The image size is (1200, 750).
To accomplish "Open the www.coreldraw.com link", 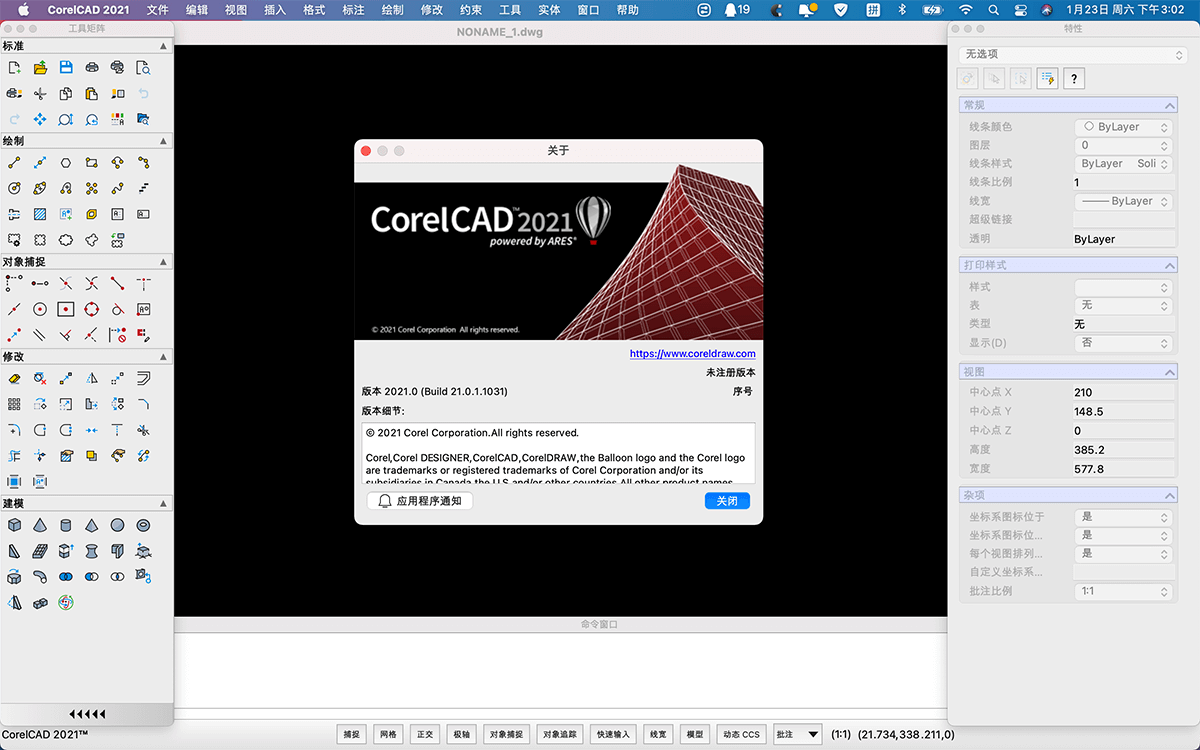I will (693, 354).
